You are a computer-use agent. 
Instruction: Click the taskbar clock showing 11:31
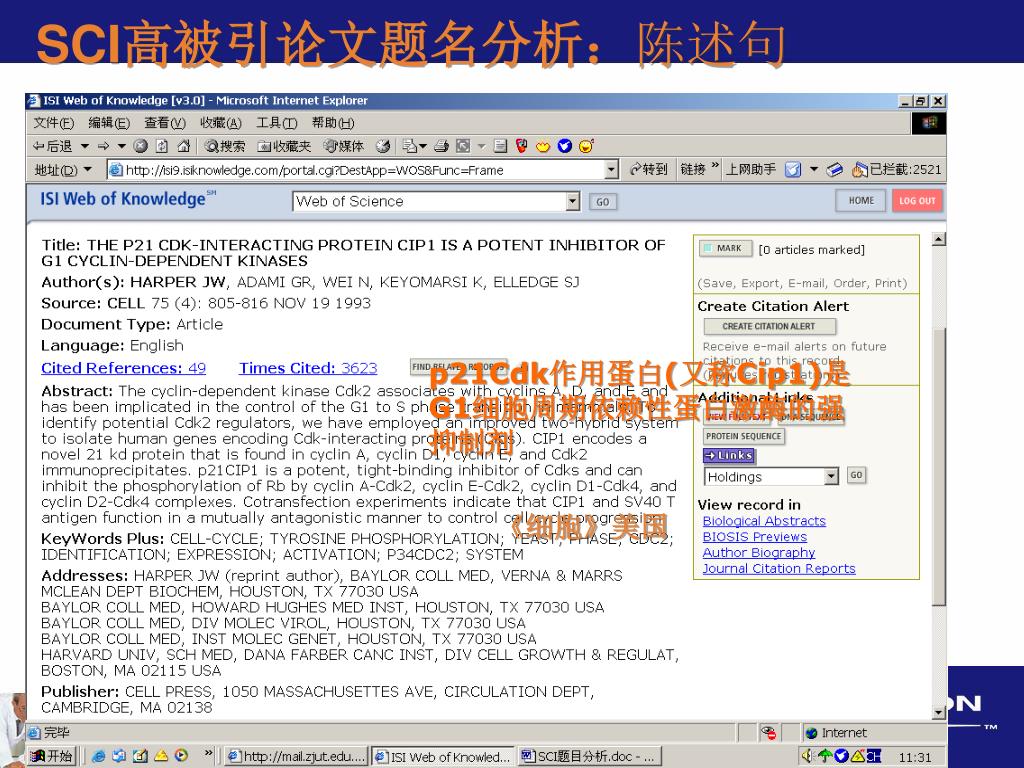(915, 758)
